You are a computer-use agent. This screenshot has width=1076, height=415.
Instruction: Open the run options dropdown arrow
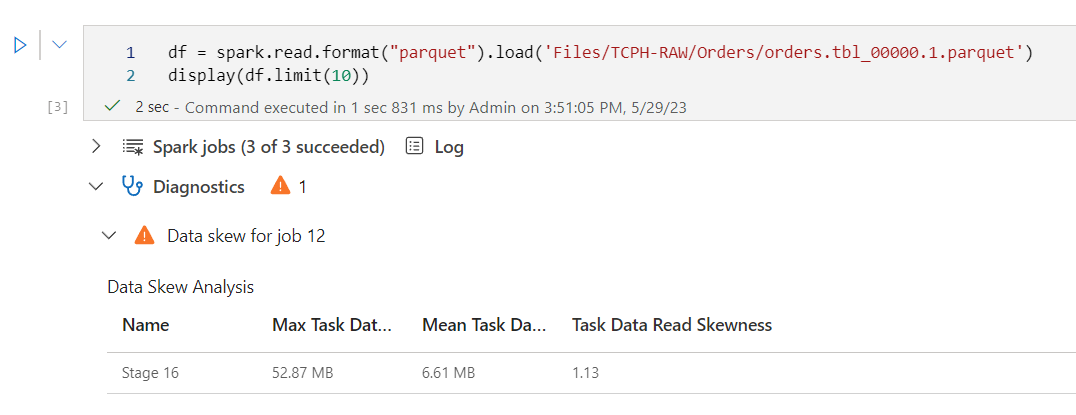(59, 45)
